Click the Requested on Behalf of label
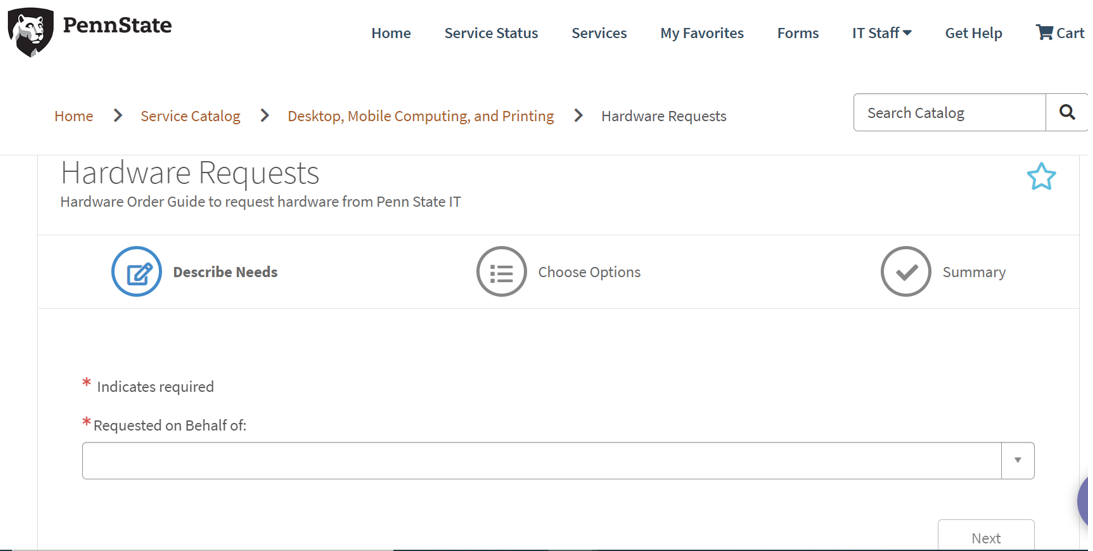This screenshot has height=551, width=1093. 169,425
